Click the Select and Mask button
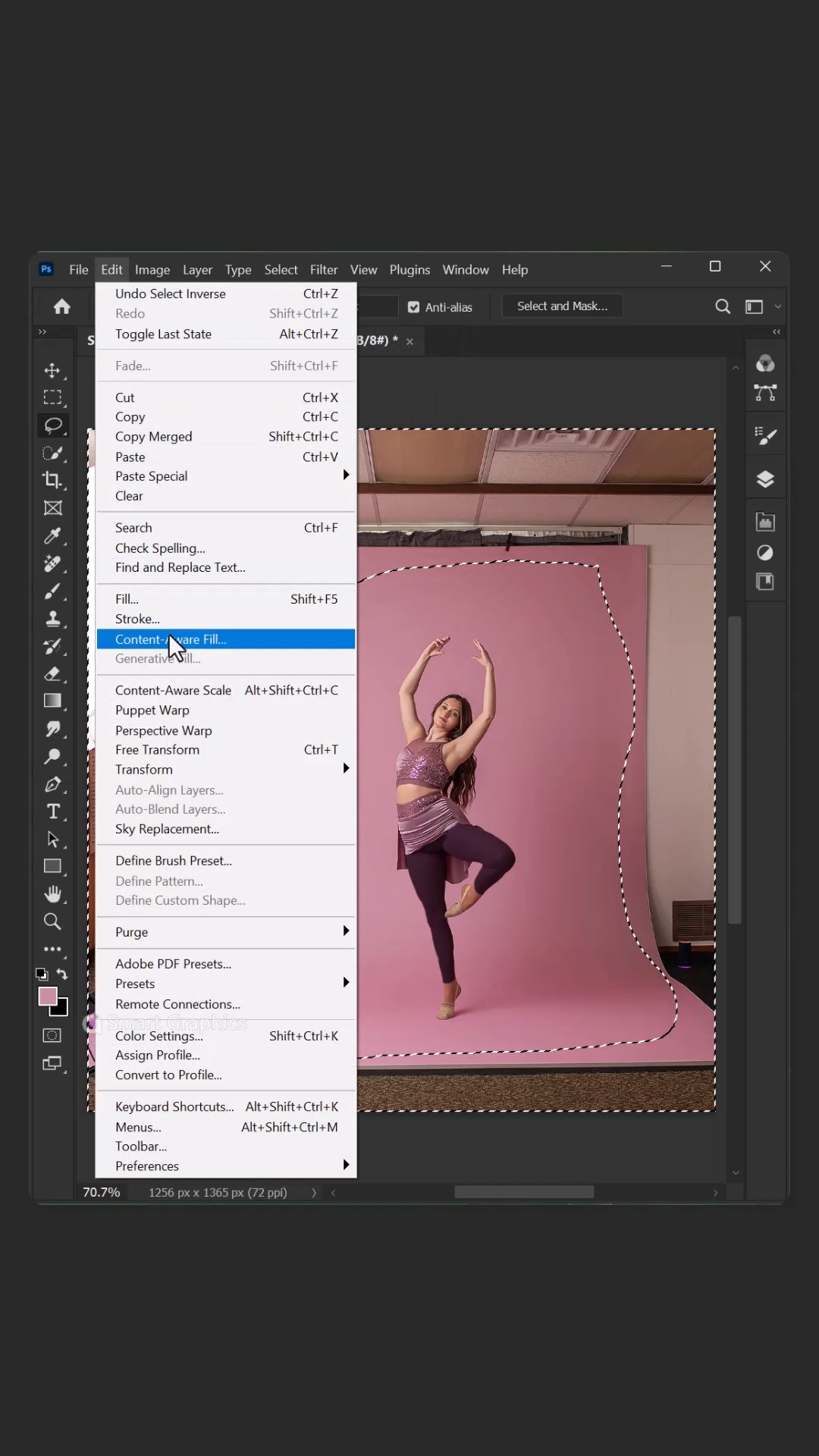The image size is (819, 1456). pos(562,306)
